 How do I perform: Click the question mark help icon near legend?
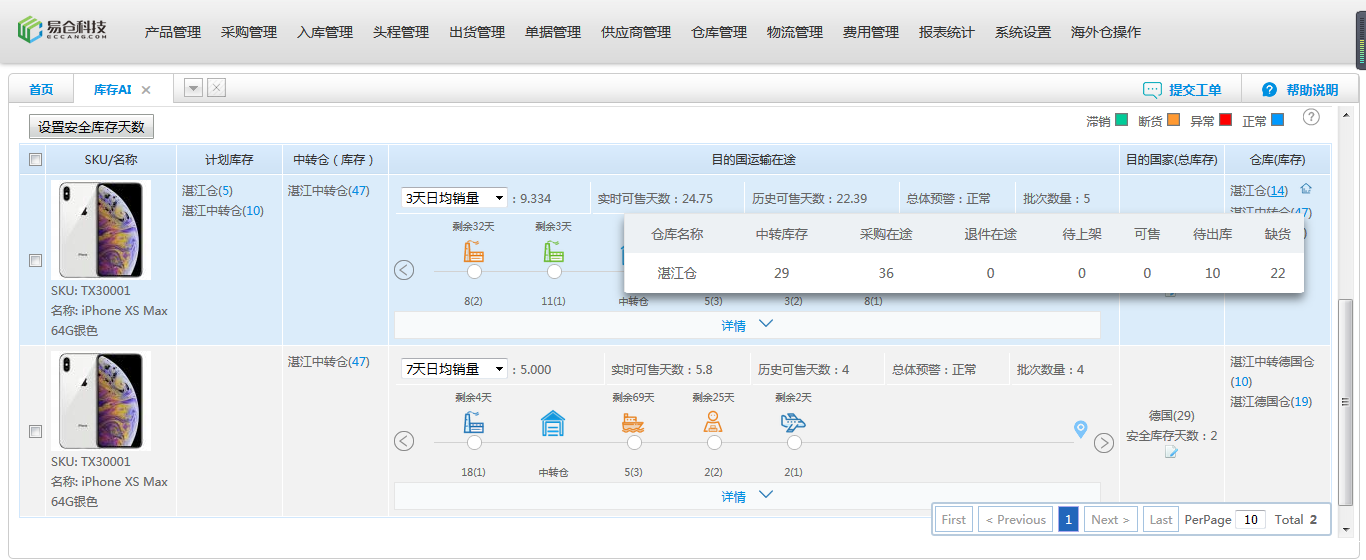click(1311, 117)
